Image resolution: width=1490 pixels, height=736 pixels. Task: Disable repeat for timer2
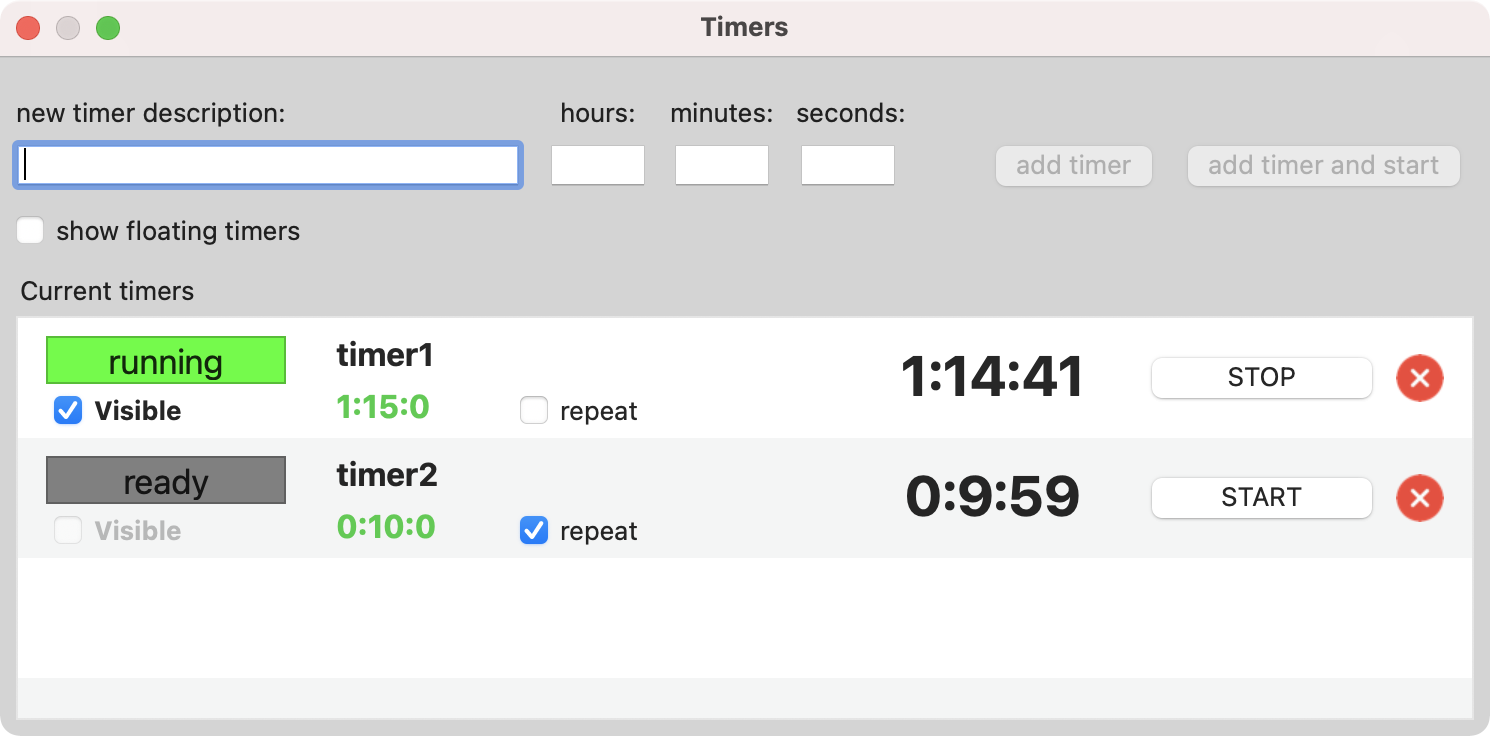pyautogui.click(x=534, y=530)
